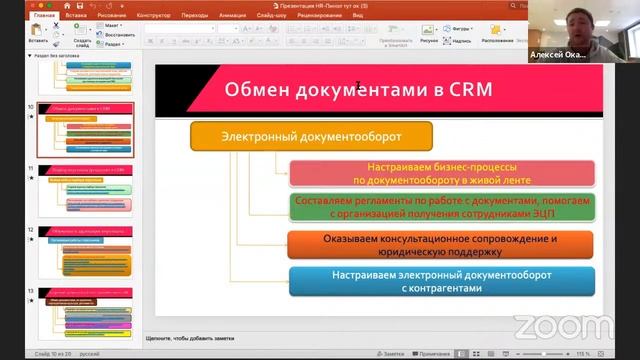
Task: Open the Вставка ribbon tab
Action: click(76, 15)
